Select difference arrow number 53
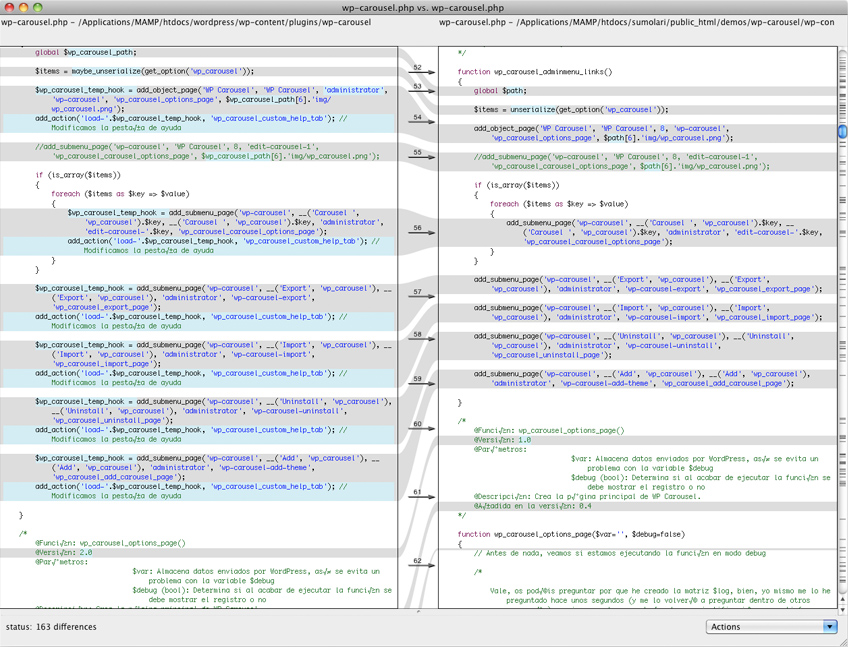 pyautogui.click(x=422, y=90)
